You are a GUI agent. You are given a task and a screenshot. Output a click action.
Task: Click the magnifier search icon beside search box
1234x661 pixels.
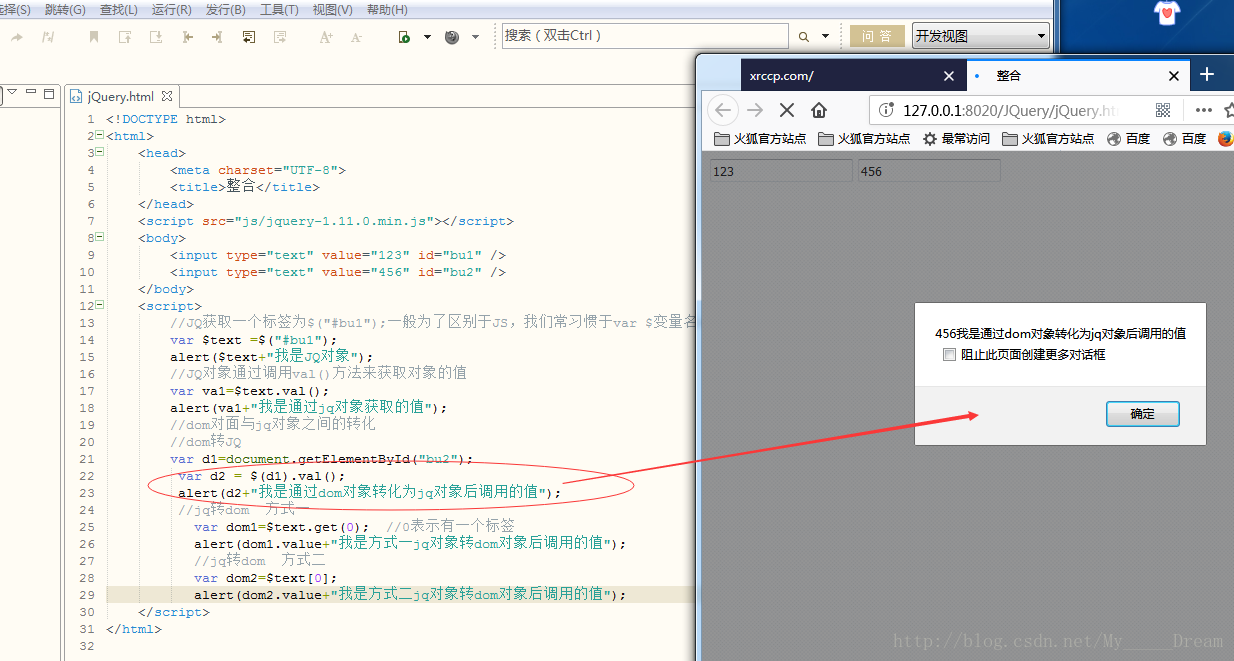pos(803,37)
